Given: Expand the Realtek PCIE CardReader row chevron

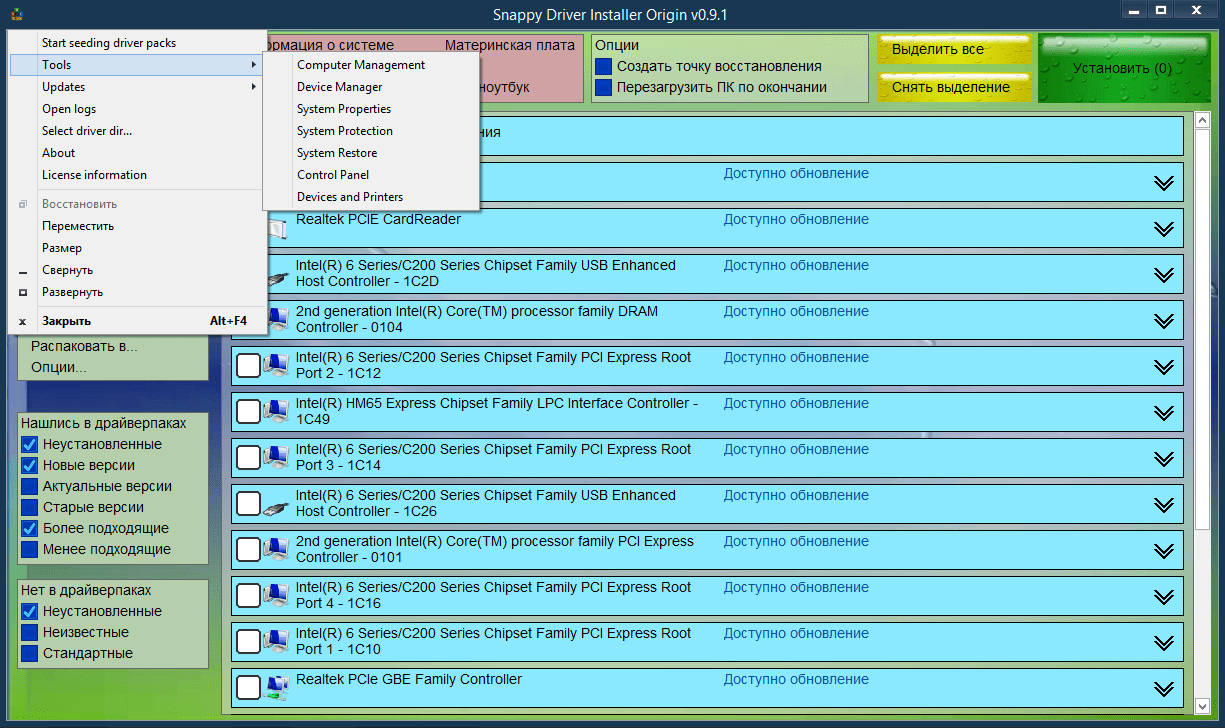Looking at the screenshot, I should tap(1163, 229).
